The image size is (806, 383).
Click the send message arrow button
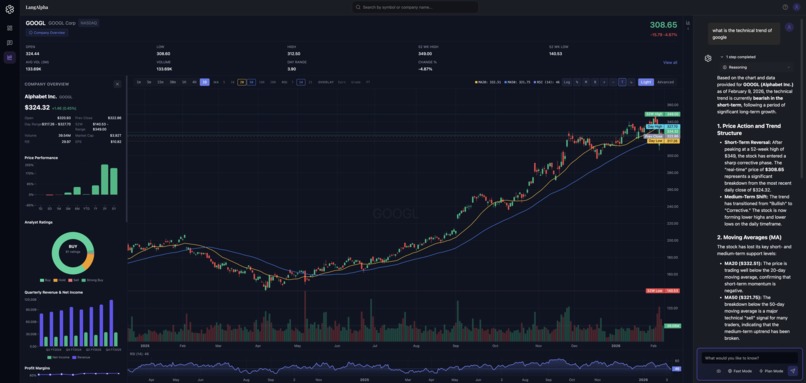(792, 370)
